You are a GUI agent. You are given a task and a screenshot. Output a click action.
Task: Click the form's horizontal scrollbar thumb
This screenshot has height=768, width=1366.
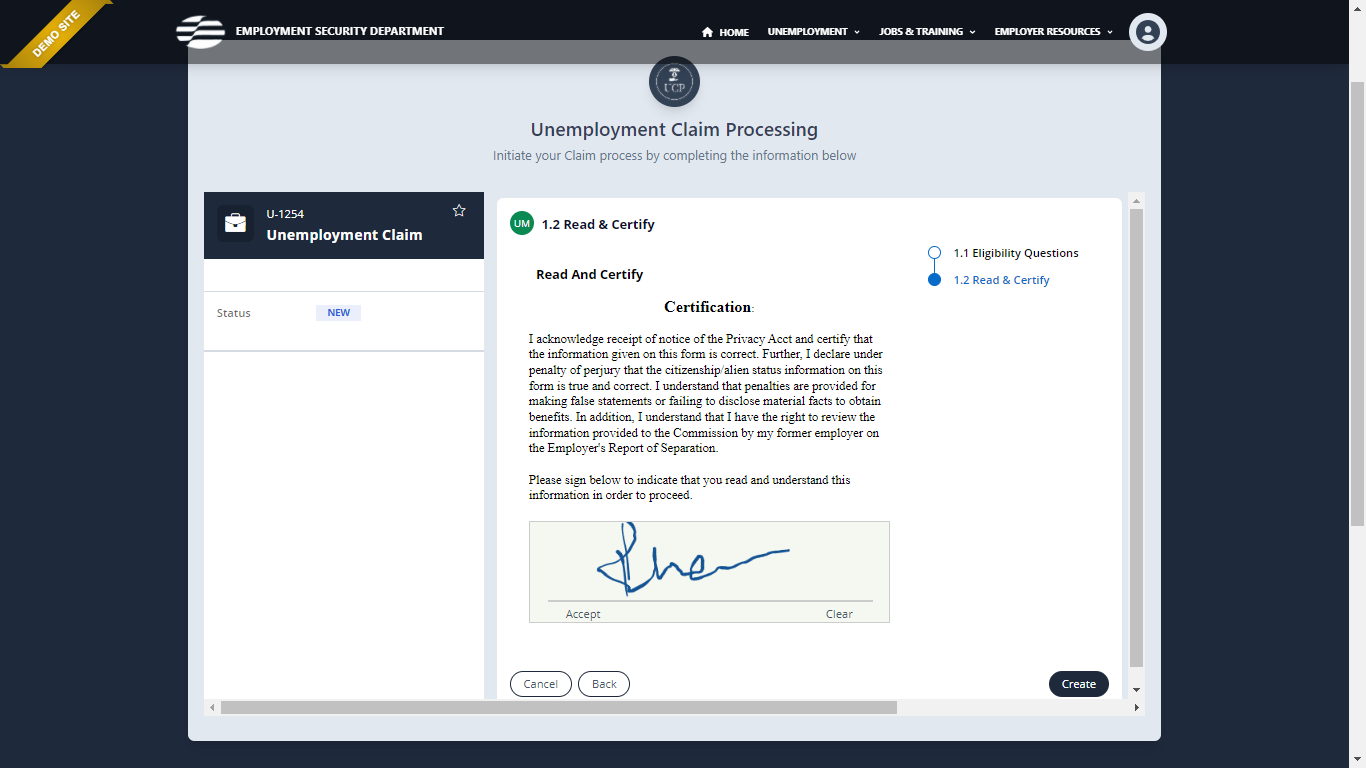[559, 708]
